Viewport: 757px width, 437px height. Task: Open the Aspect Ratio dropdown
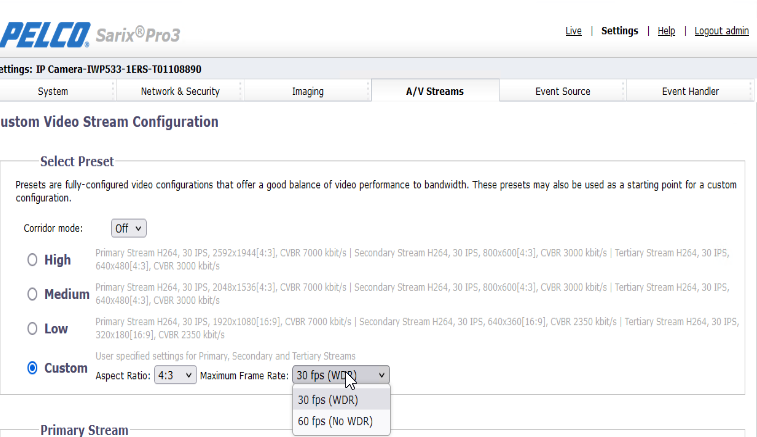175,375
